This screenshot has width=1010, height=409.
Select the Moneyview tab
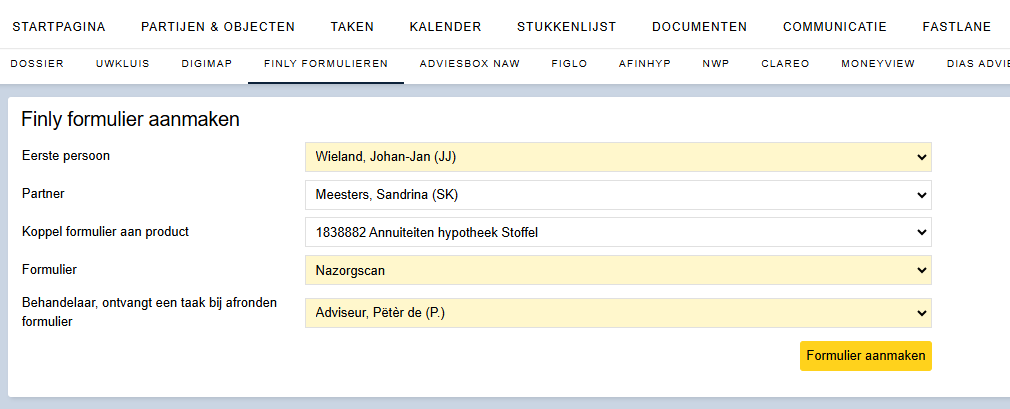878,64
